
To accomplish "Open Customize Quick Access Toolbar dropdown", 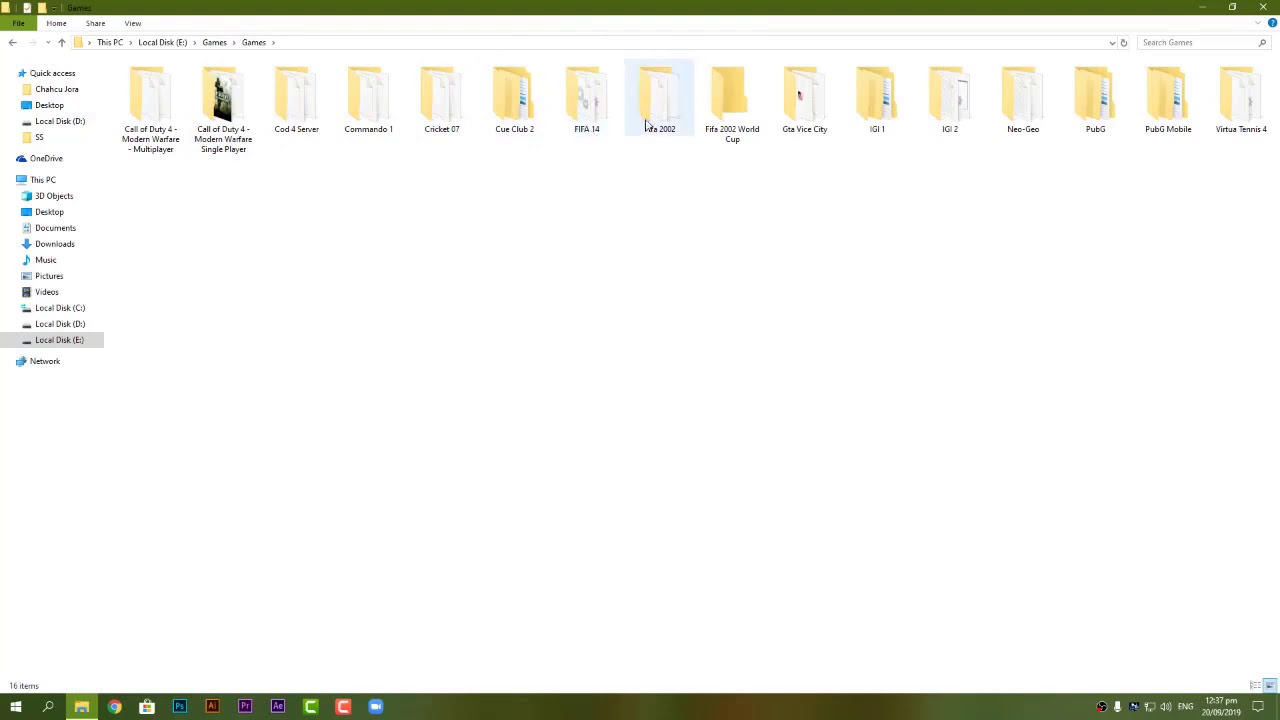I will coord(54,8).
